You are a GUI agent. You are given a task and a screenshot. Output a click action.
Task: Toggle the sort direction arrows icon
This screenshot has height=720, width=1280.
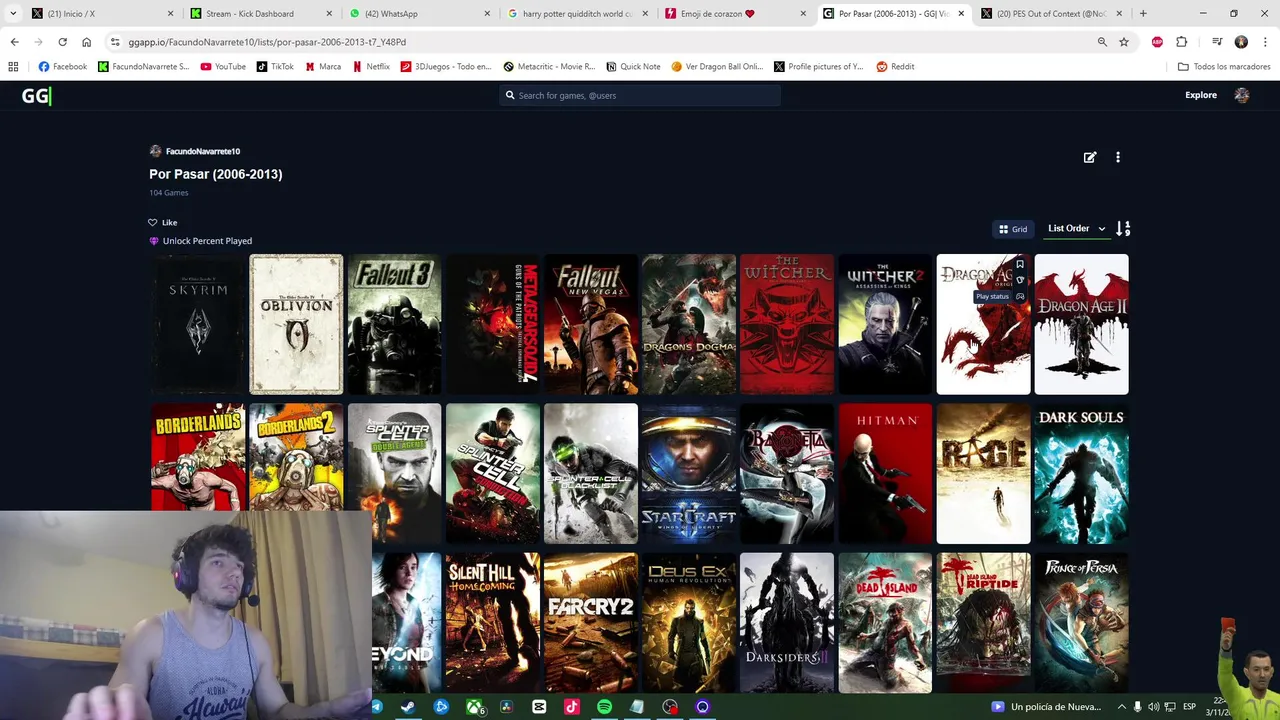1123,229
